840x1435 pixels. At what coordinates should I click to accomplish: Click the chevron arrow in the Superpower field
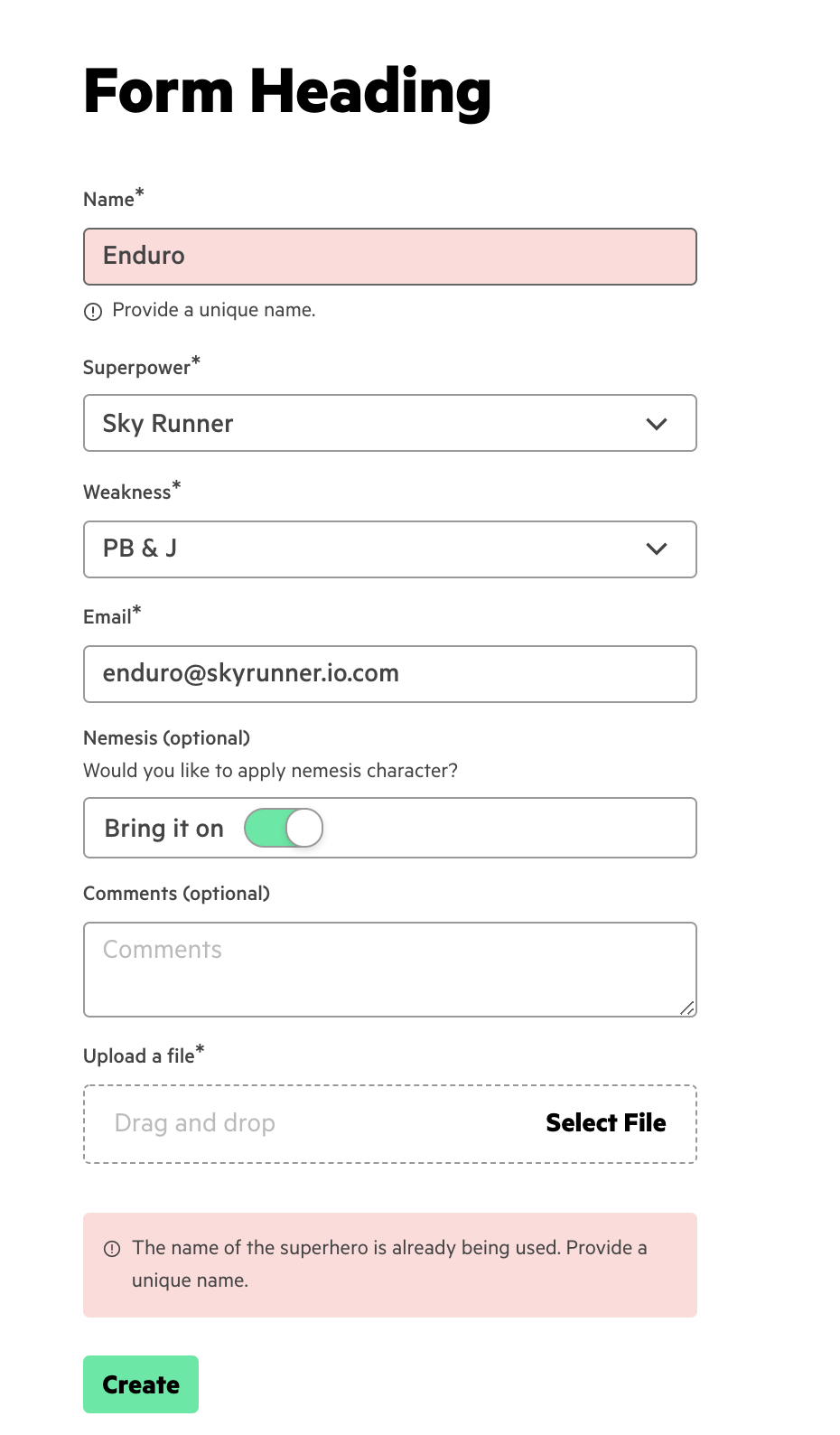tap(657, 424)
